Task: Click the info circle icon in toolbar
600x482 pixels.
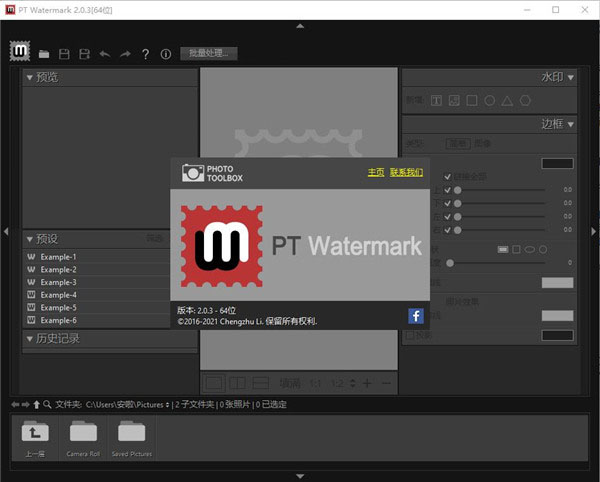Action: (165, 53)
